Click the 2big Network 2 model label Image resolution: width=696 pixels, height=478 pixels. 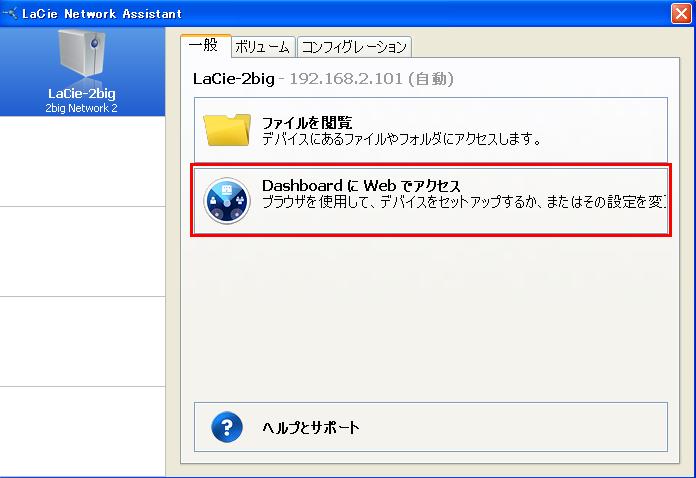81,108
